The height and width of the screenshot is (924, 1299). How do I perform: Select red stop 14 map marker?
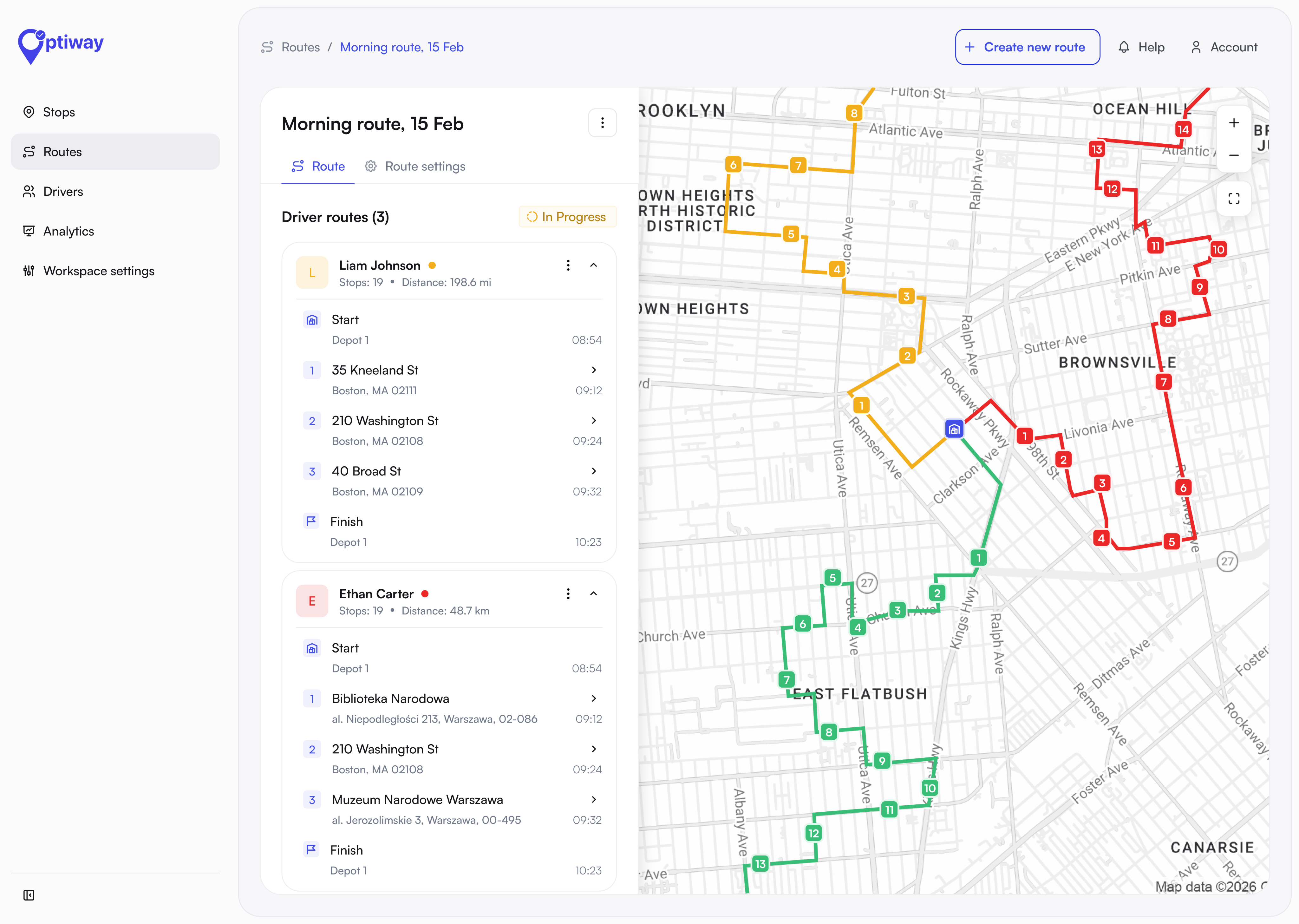[1183, 130]
